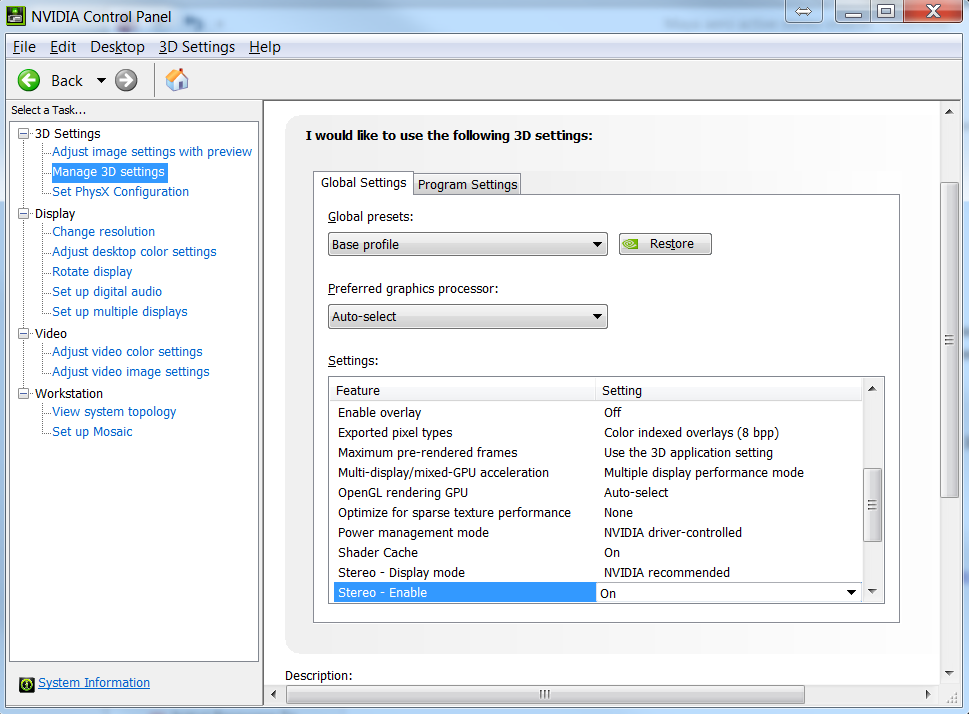This screenshot has width=969, height=714.
Task: Open Rotate display task
Action: pos(92,271)
